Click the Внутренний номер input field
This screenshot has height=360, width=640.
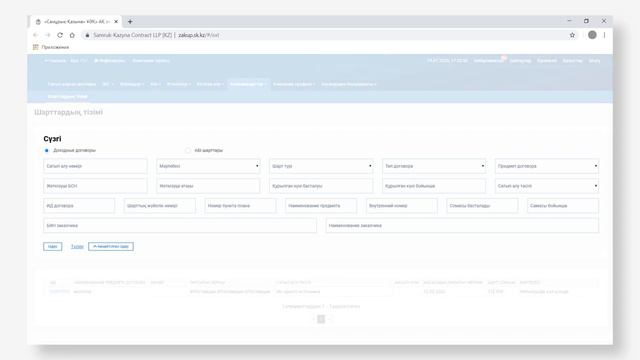pyautogui.click(x=402, y=206)
